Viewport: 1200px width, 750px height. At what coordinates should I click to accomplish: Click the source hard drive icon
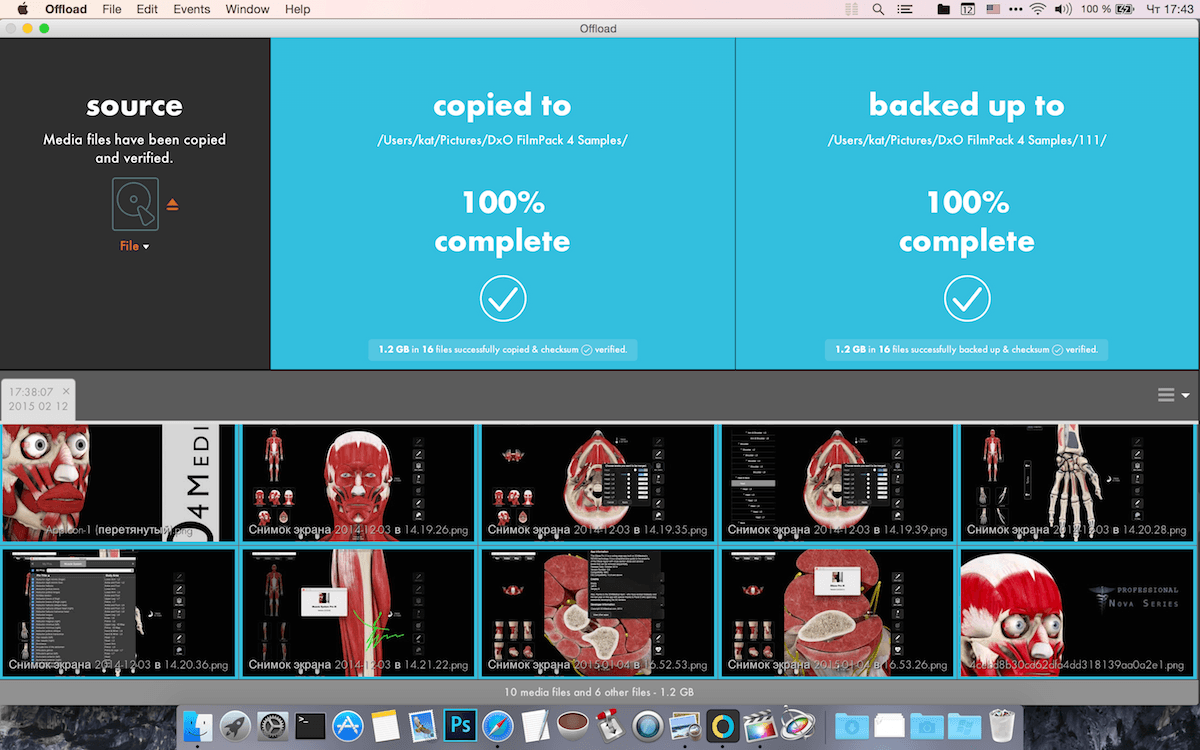coord(135,204)
